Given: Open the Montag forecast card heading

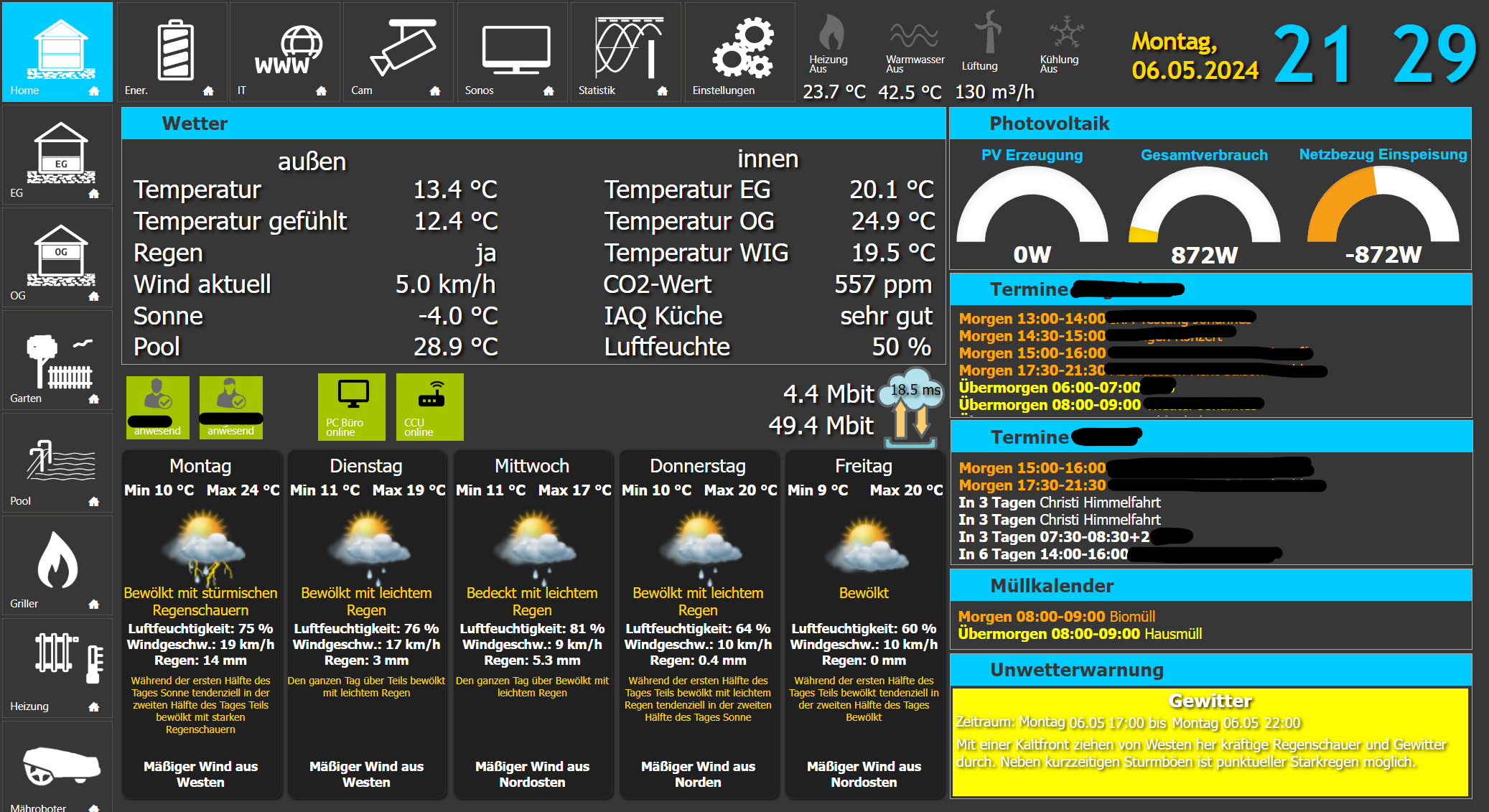Looking at the screenshot, I should point(200,466).
